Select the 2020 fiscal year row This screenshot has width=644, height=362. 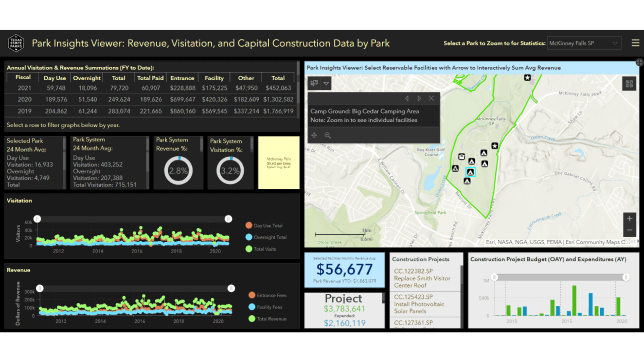point(150,99)
